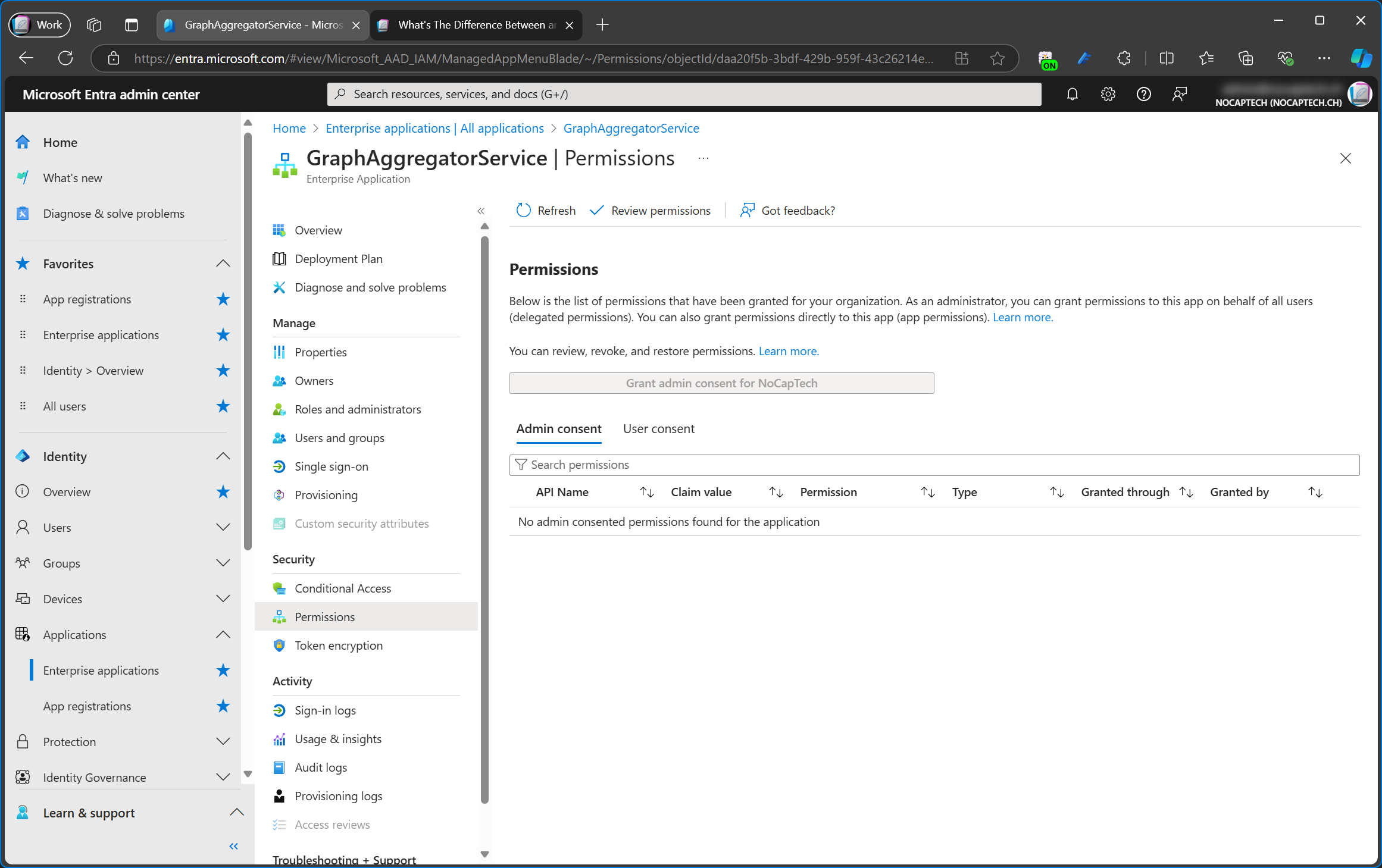Image resolution: width=1382 pixels, height=868 pixels.
Task: Open Users and groups
Action: click(339, 438)
